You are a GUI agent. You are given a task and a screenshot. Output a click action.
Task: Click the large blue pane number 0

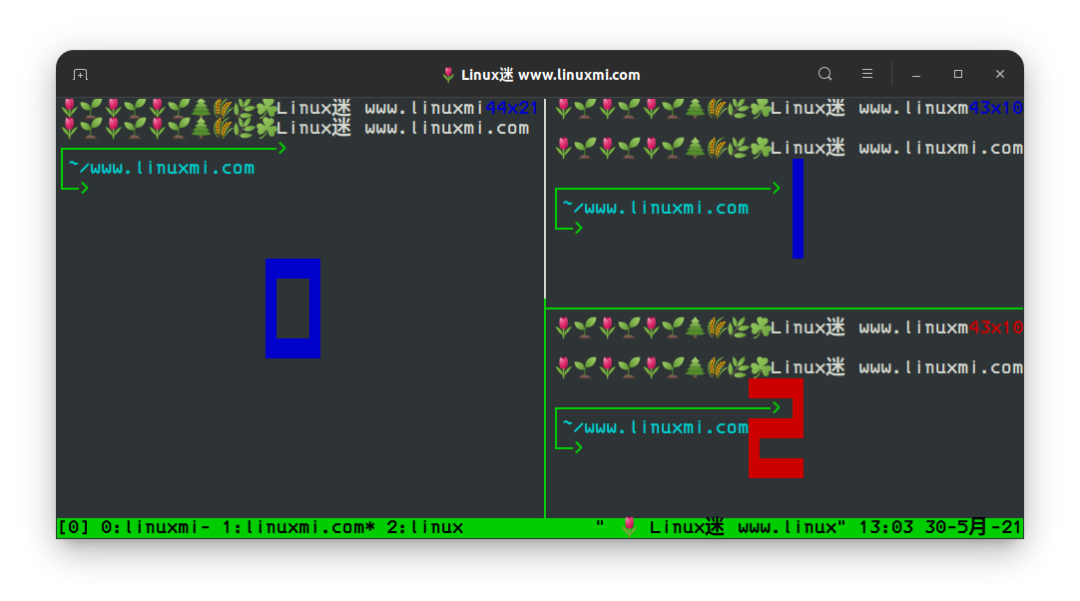tap(293, 308)
